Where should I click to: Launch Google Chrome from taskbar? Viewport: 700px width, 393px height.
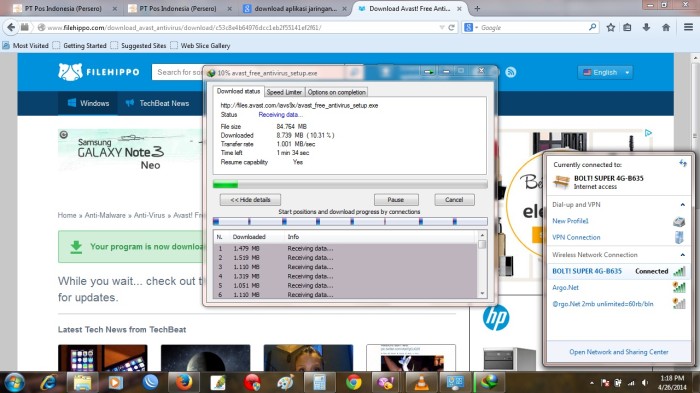click(353, 383)
